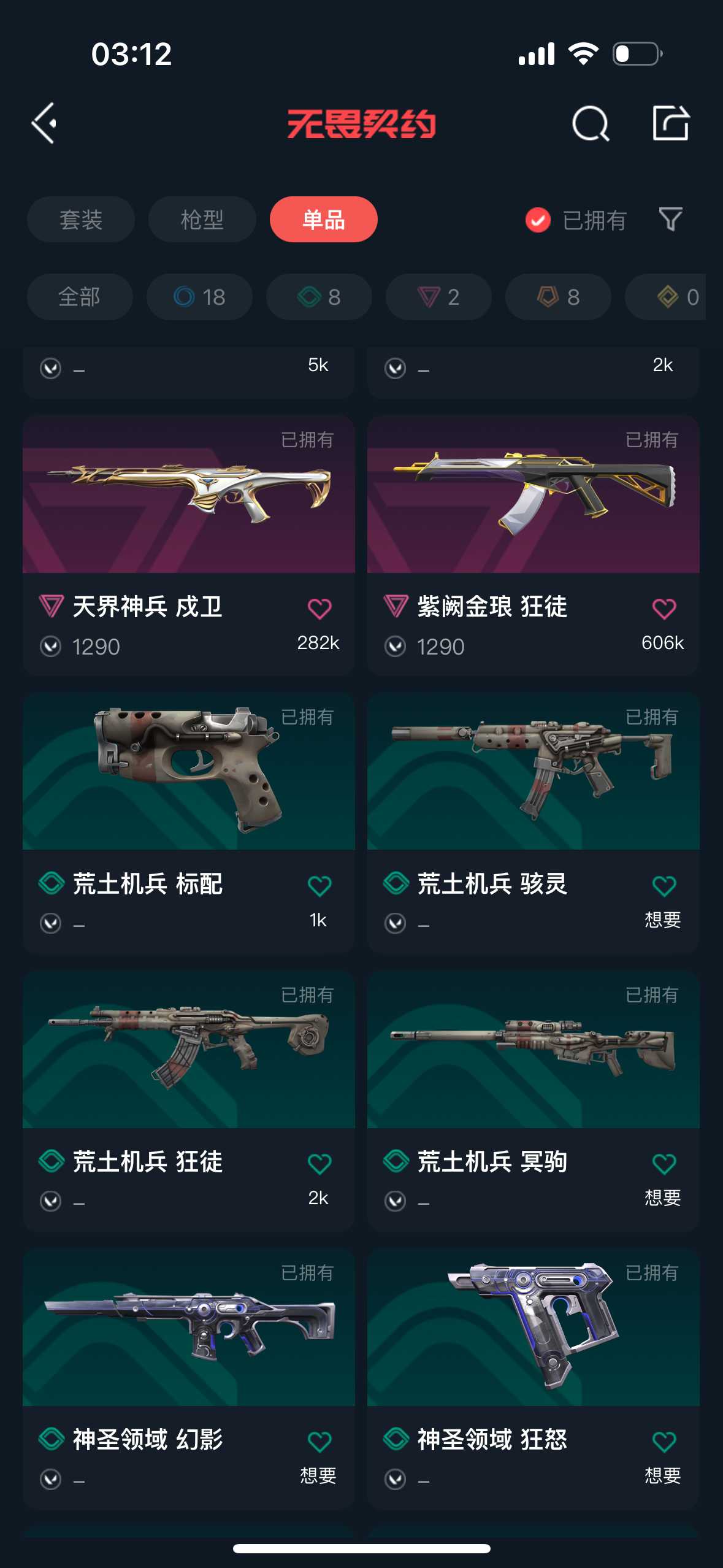
Task: Open the 神圣领域 幻影 weapon image
Action: [189, 1327]
